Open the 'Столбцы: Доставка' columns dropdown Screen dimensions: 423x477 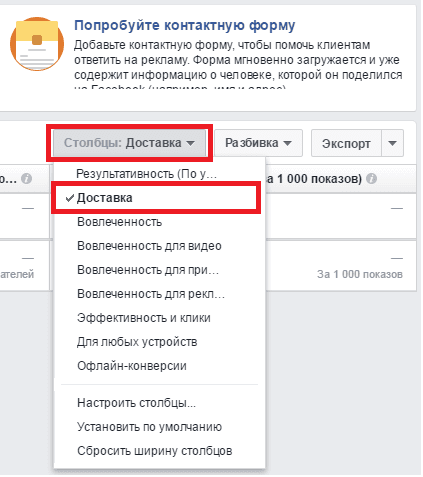(129, 143)
